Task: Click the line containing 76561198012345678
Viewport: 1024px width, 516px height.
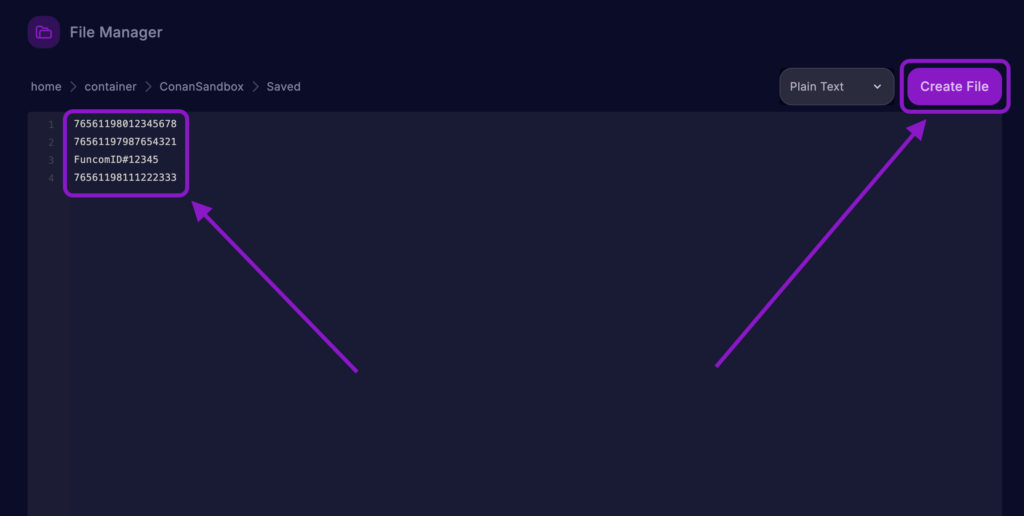Action: click(125, 123)
